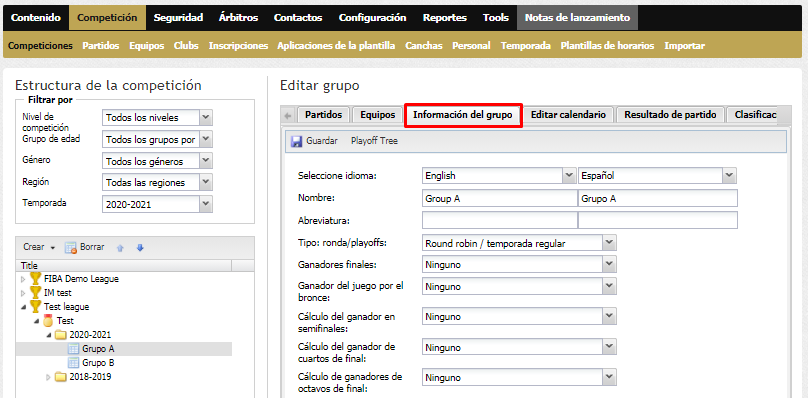The width and height of the screenshot is (808, 398).
Task: Click the Grupo B table icon
Action: [x=73, y=362]
